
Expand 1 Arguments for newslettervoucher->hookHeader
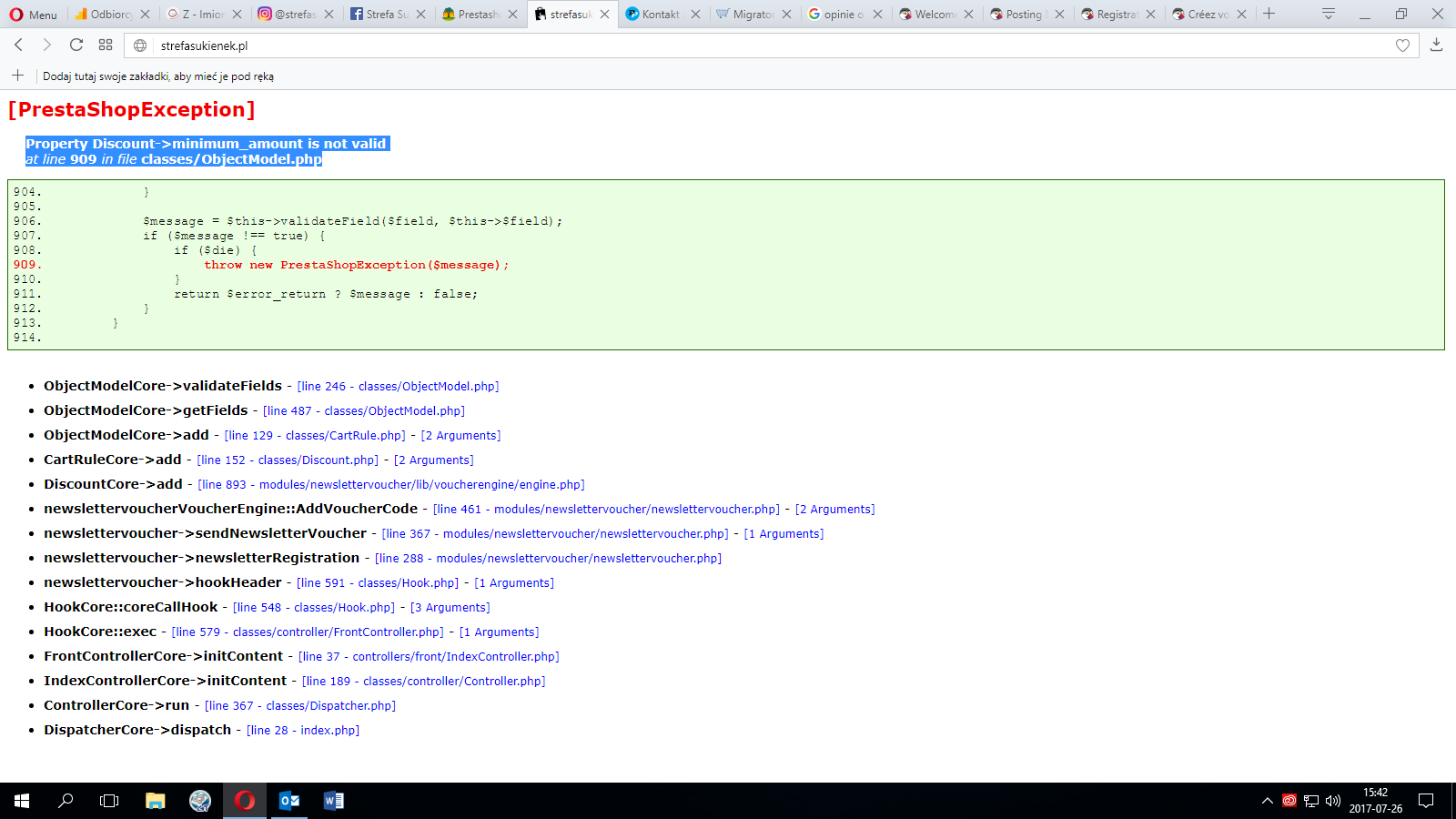514,583
